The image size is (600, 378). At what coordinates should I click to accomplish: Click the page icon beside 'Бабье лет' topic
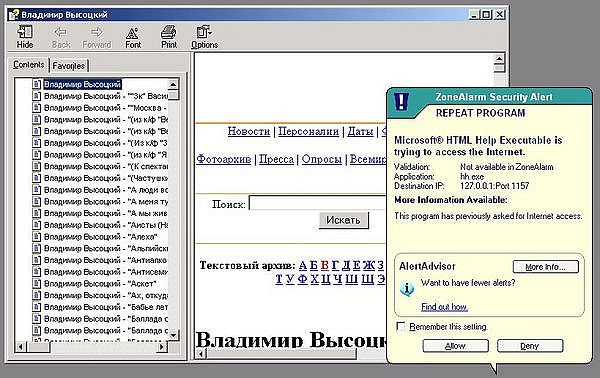(36, 307)
